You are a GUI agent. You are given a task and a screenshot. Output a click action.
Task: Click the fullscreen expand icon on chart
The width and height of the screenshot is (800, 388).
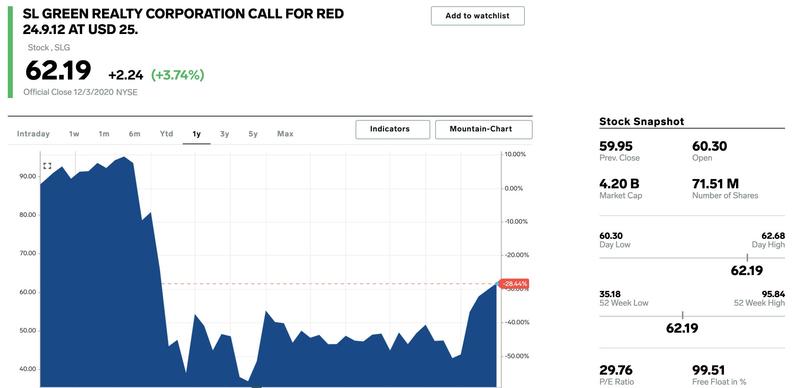pyautogui.click(x=47, y=166)
